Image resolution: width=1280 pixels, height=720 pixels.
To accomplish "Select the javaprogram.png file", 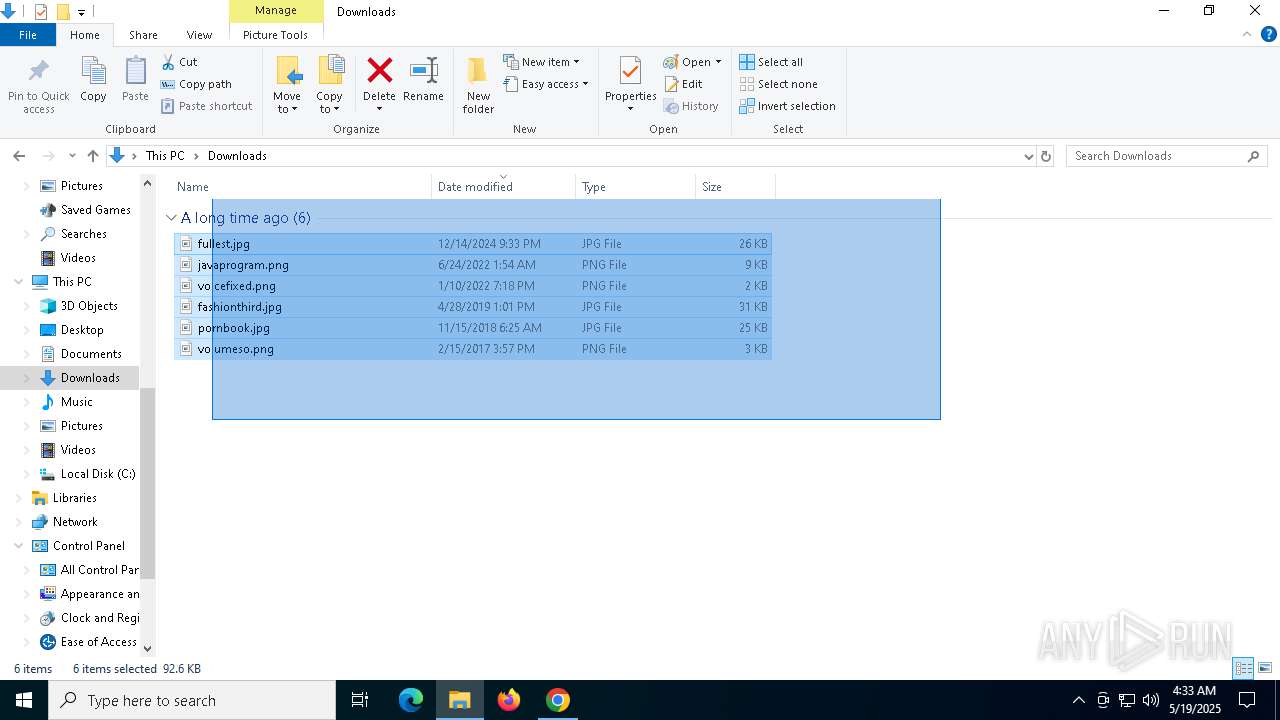I will point(473,265).
